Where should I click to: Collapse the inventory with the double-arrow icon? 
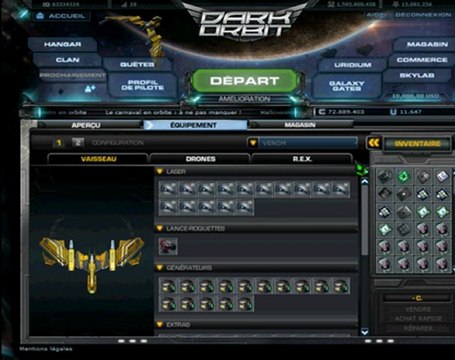click(x=374, y=143)
